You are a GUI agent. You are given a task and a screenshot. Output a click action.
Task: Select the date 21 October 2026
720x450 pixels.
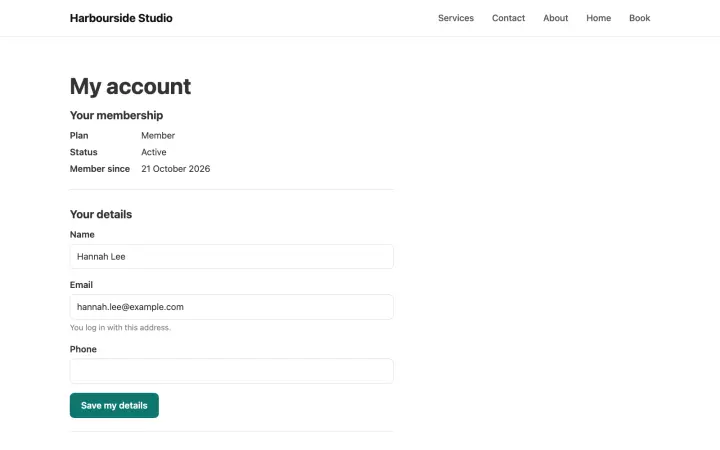click(175, 169)
